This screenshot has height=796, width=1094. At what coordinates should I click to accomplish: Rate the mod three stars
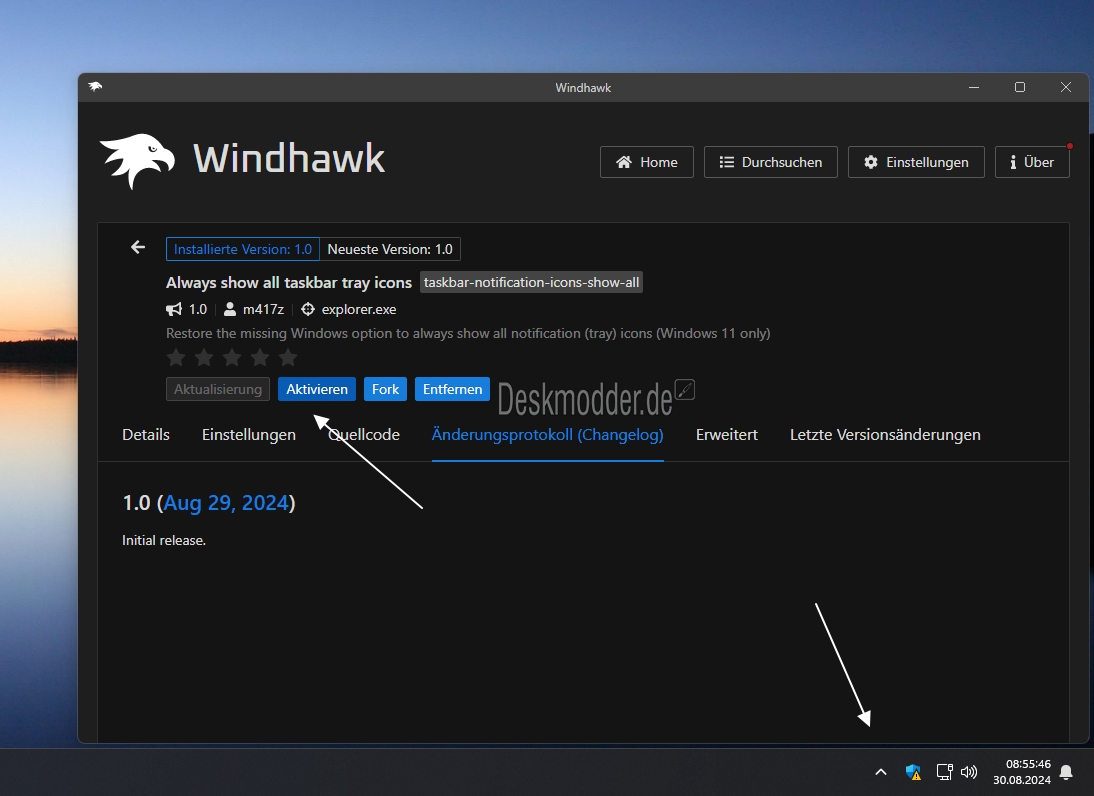click(x=232, y=358)
